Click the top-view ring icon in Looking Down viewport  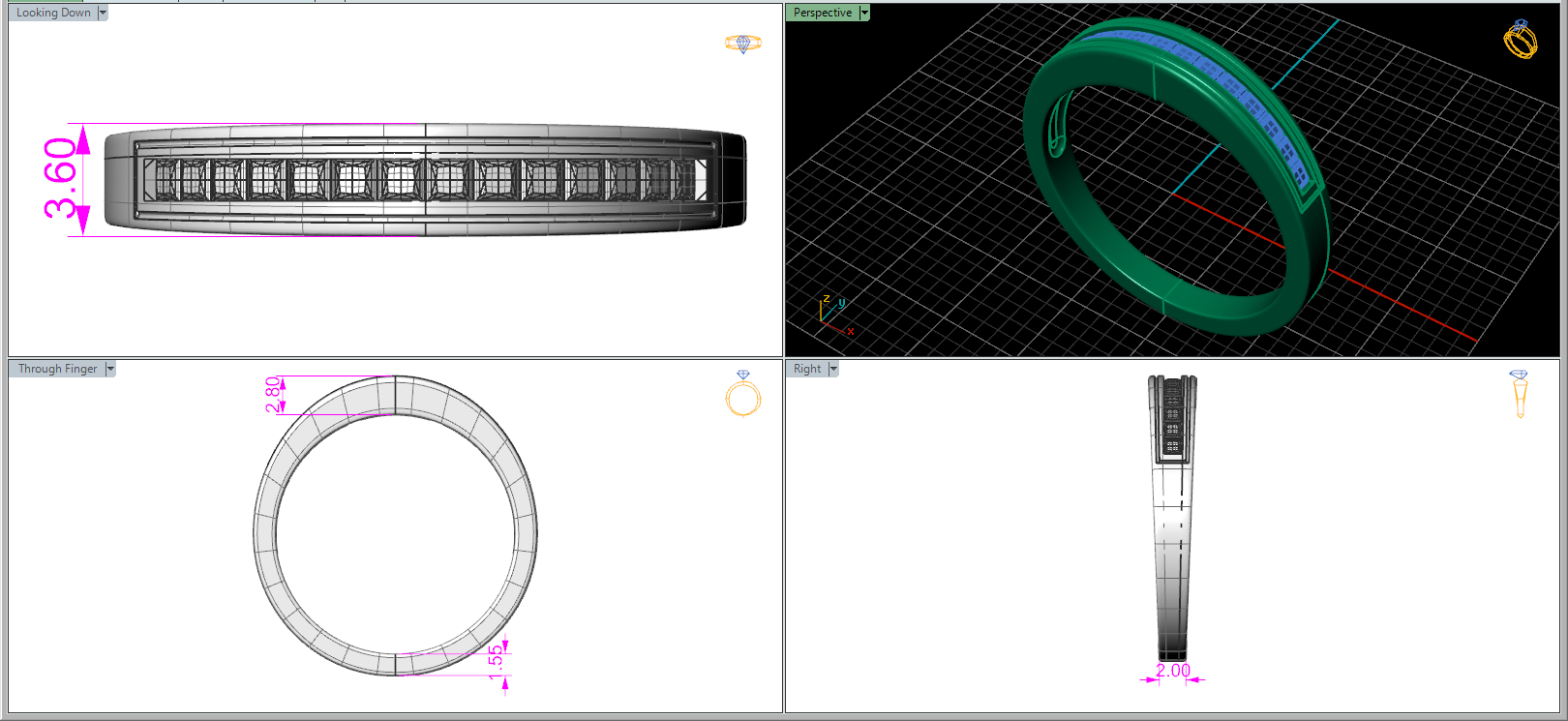point(743,44)
